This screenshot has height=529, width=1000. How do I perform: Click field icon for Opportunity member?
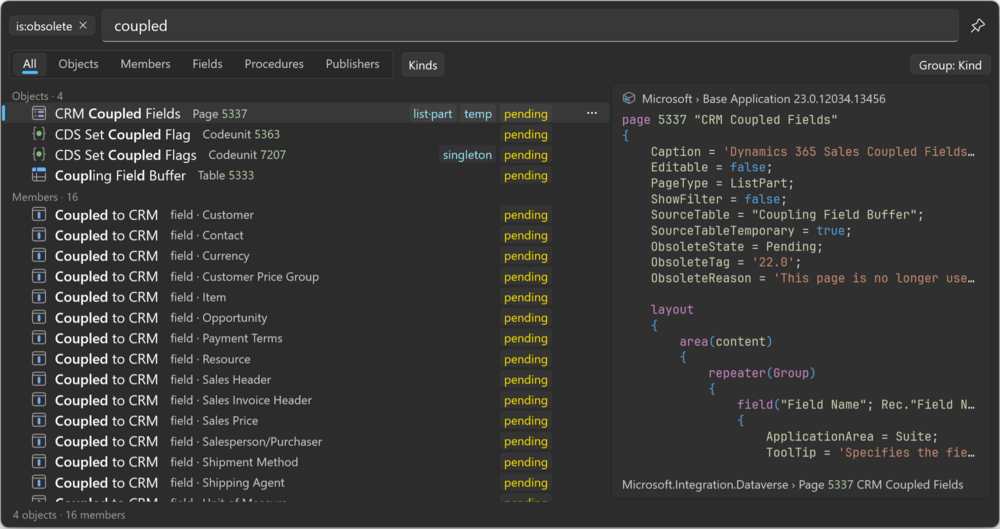tap(39, 317)
